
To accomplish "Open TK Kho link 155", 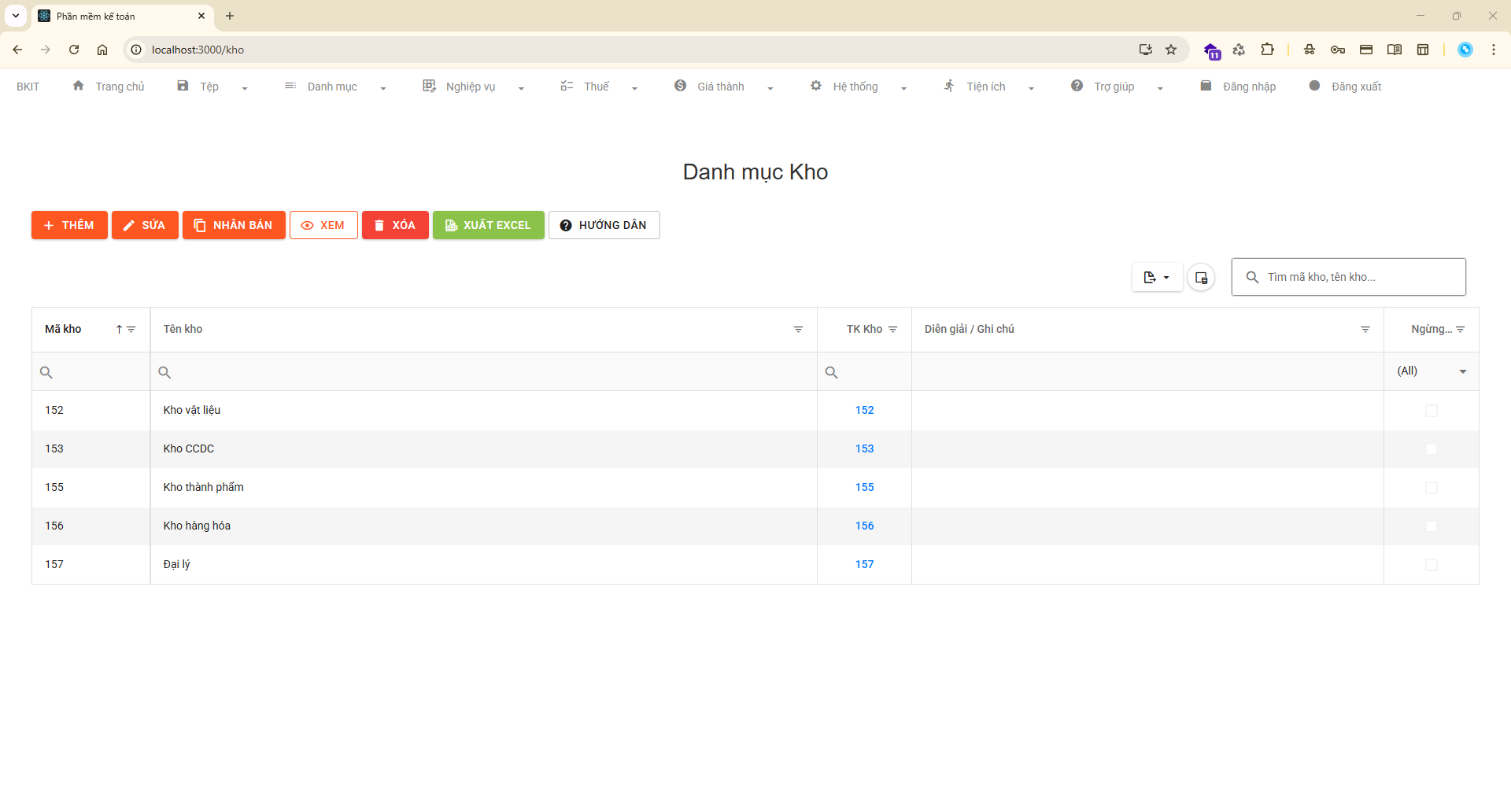I will click(864, 487).
